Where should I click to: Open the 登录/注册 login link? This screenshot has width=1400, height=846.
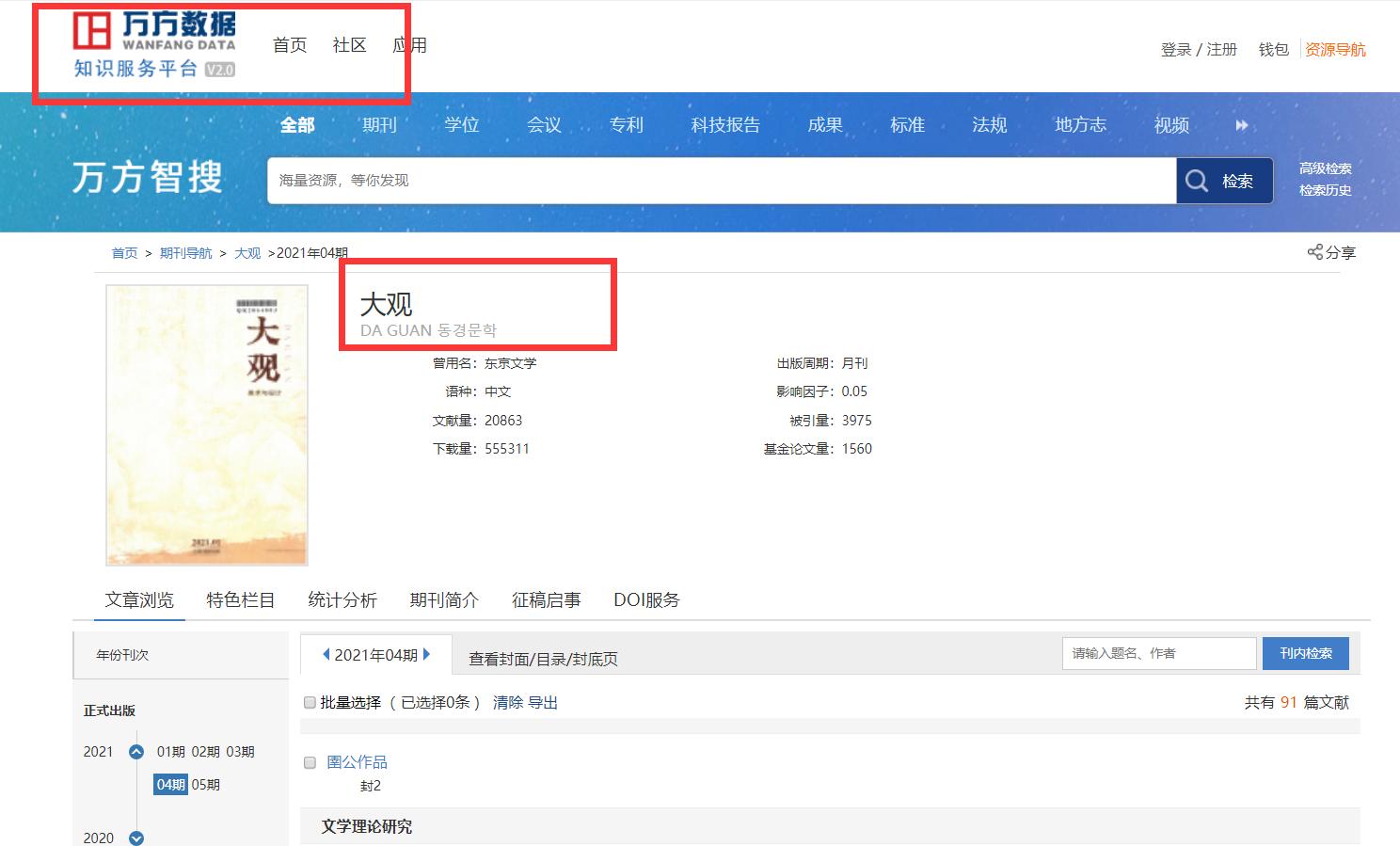pos(1199,50)
